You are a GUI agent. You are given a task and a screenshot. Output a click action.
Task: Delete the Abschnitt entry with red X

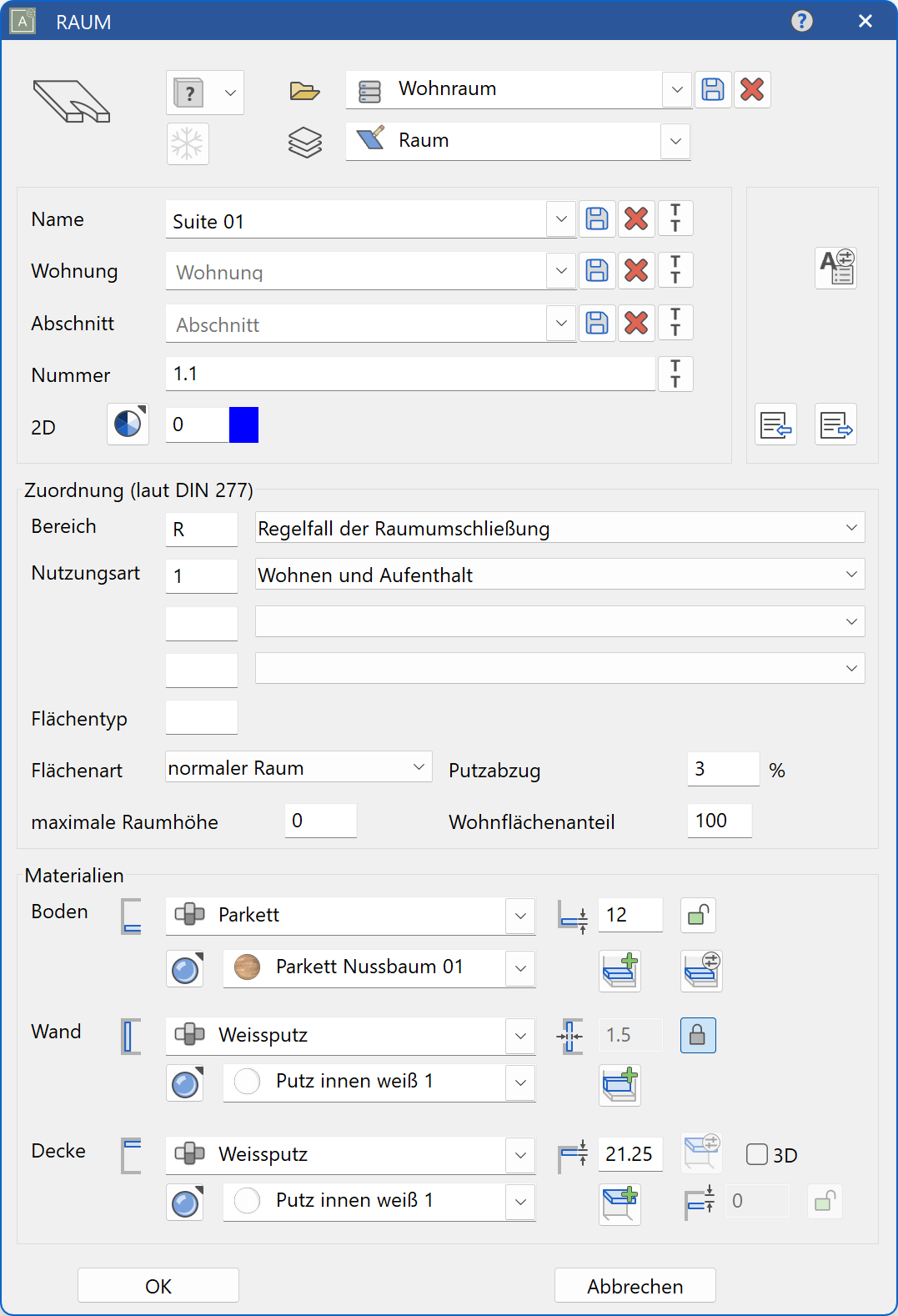click(x=636, y=324)
